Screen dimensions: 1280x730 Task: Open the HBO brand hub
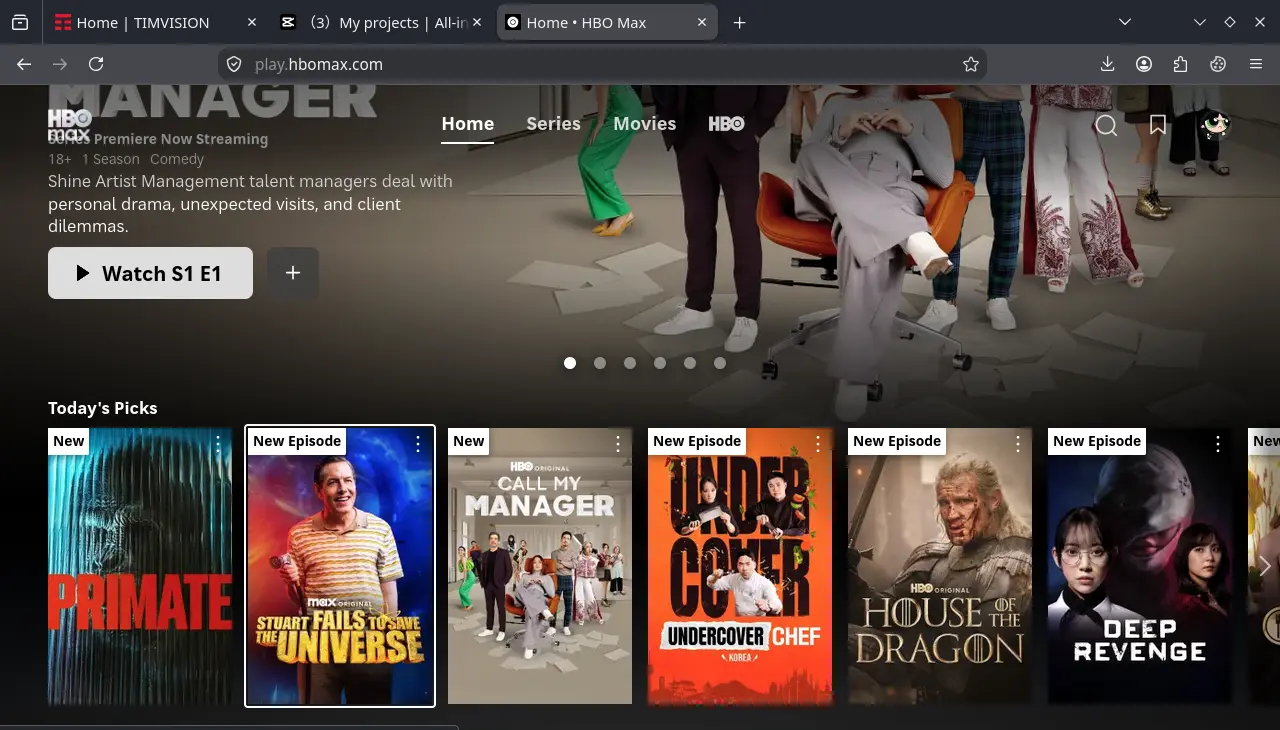pos(727,124)
